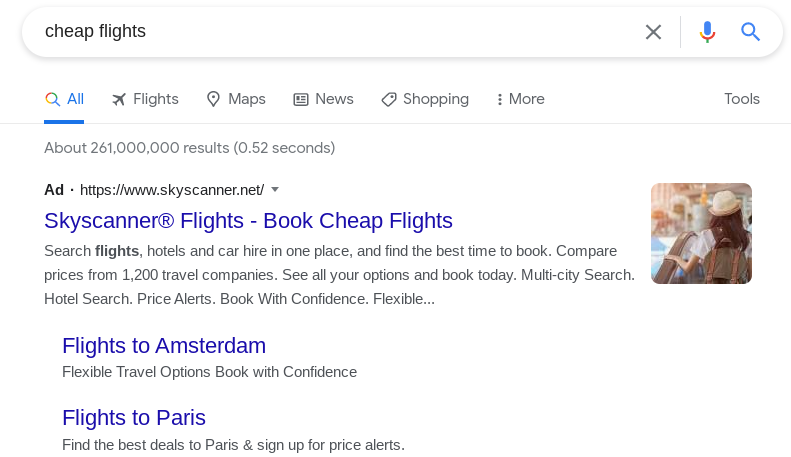Image resolution: width=791 pixels, height=457 pixels.
Task: Open the Flights to Amsterdam link
Action: tap(164, 346)
